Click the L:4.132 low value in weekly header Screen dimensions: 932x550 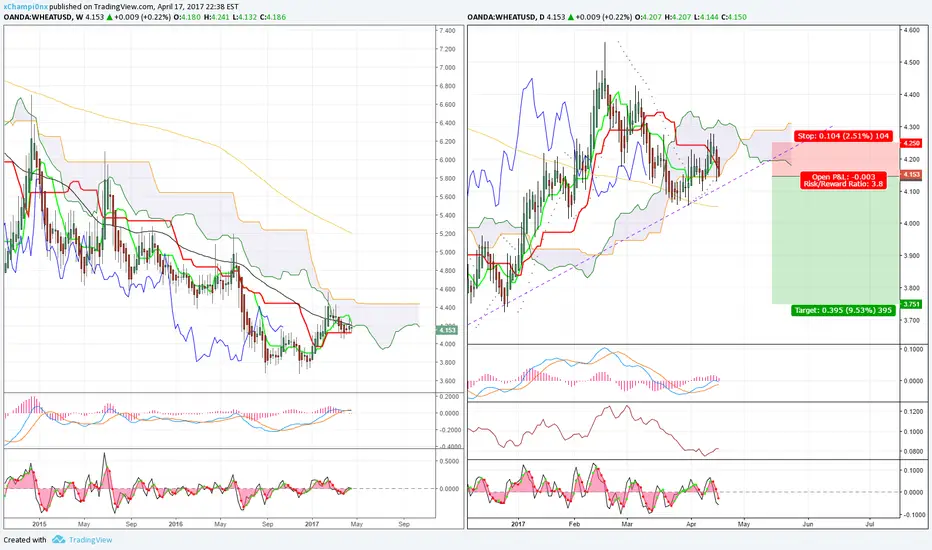pos(244,17)
